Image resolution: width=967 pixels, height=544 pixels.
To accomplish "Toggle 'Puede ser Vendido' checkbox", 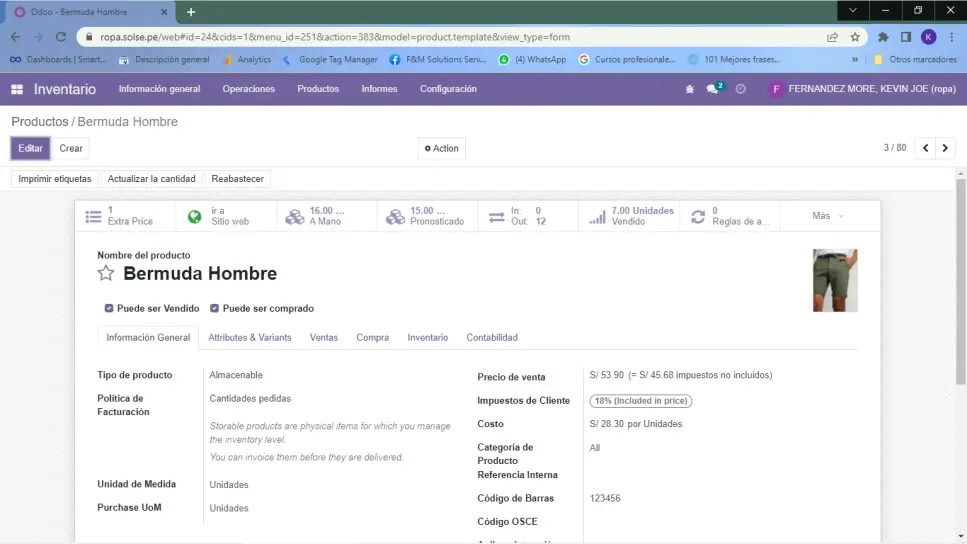I will coord(109,309).
